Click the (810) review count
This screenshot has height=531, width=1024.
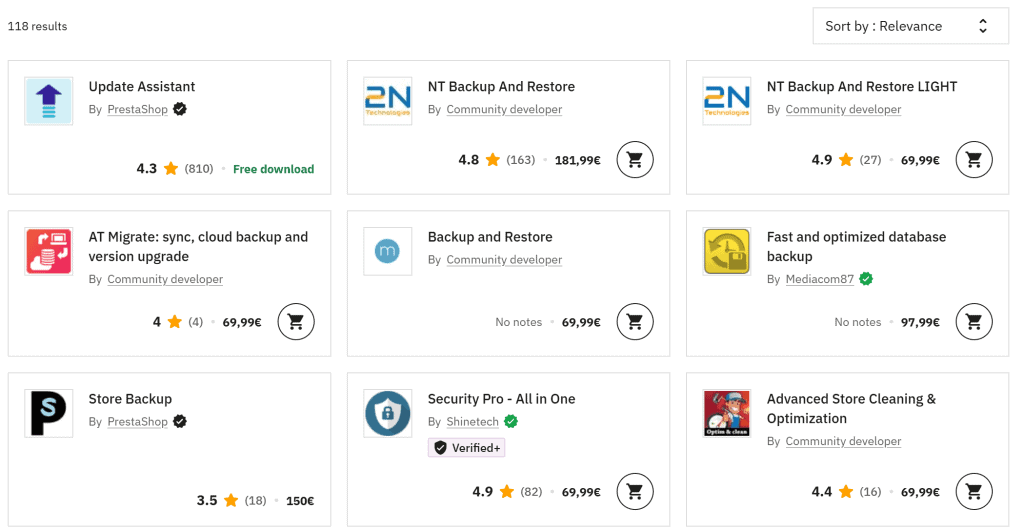[x=199, y=169]
